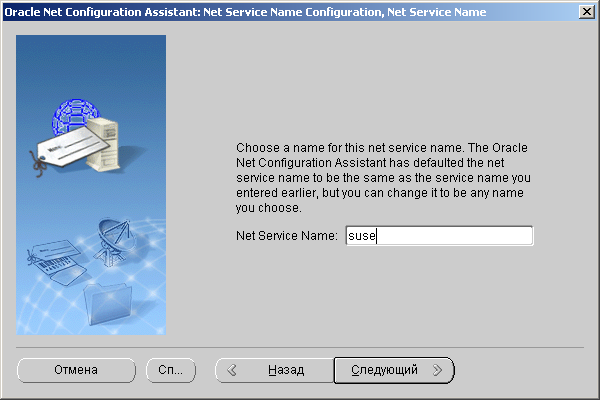The width and height of the screenshot is (600, 400).
Task: Go back using the Назад button
Action: 275,370
